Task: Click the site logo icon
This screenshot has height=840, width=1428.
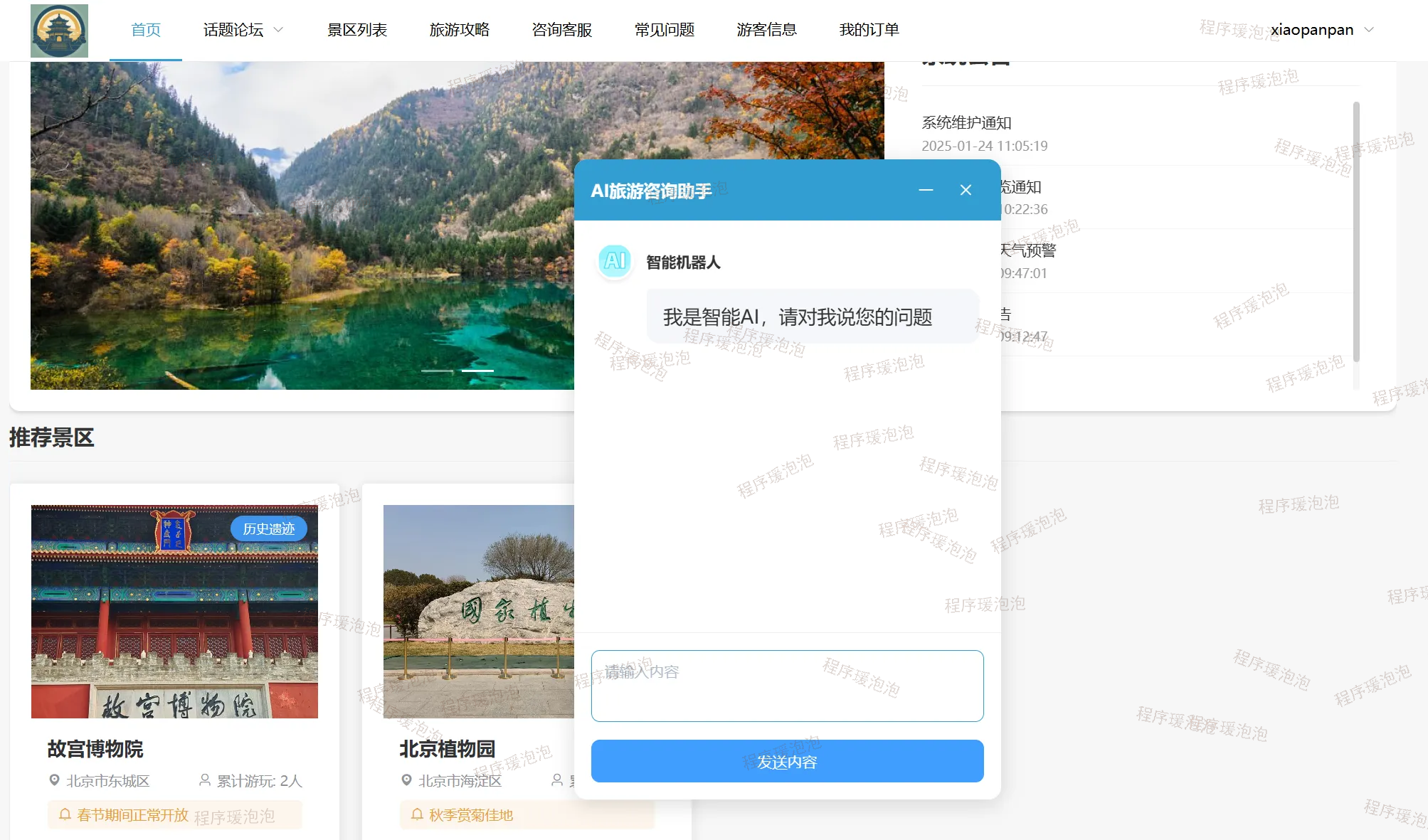Action: tap(59, 31)
